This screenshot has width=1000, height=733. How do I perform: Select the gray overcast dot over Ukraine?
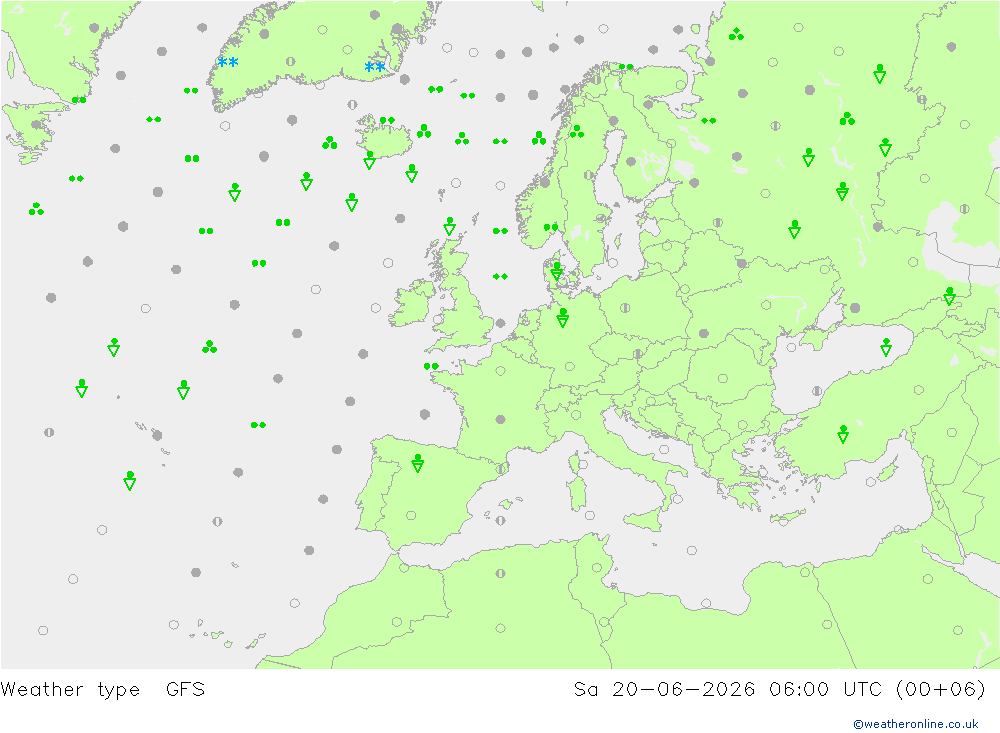[704, 334]
